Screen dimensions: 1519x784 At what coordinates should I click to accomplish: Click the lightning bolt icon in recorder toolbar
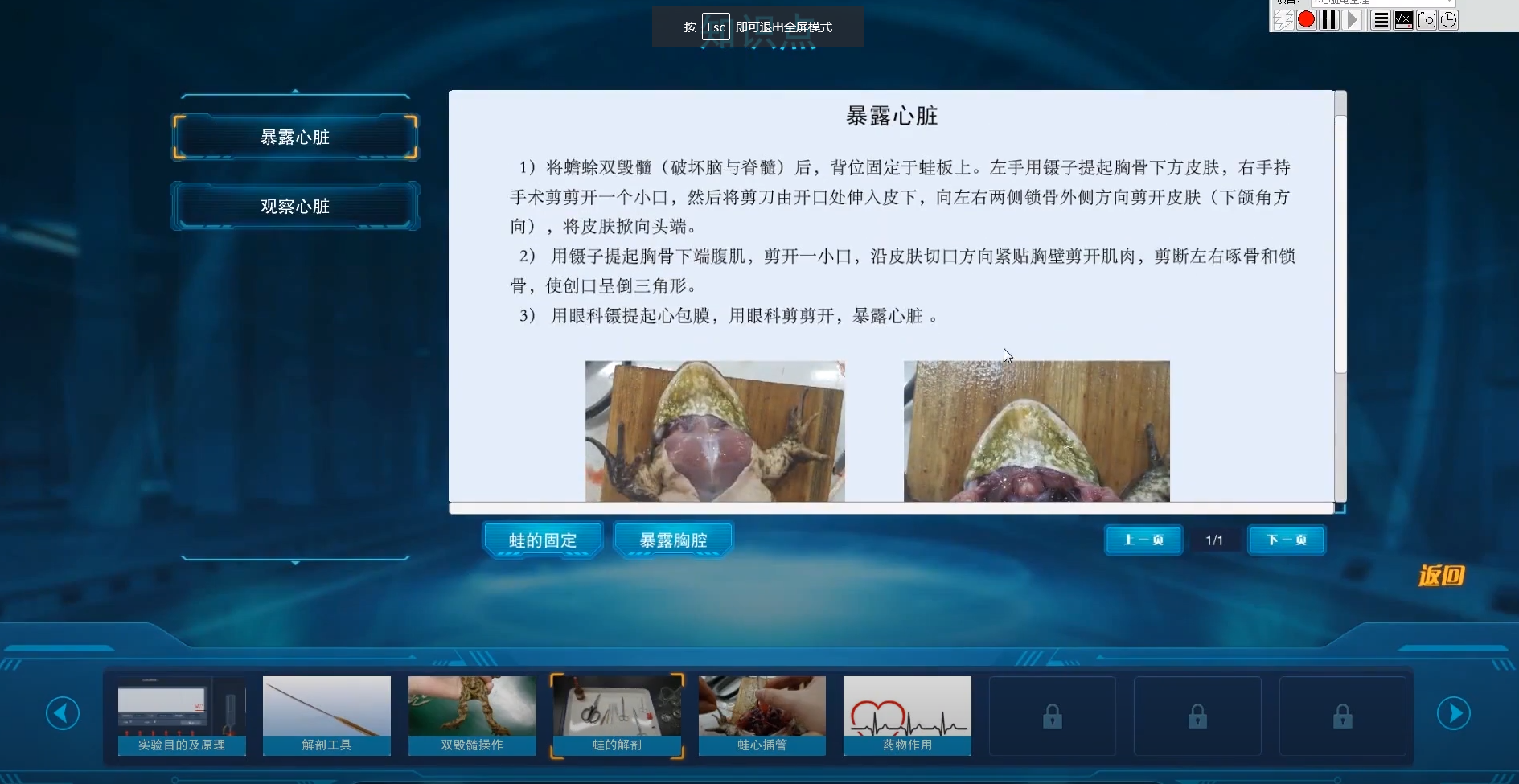[x=1283, y=20]
